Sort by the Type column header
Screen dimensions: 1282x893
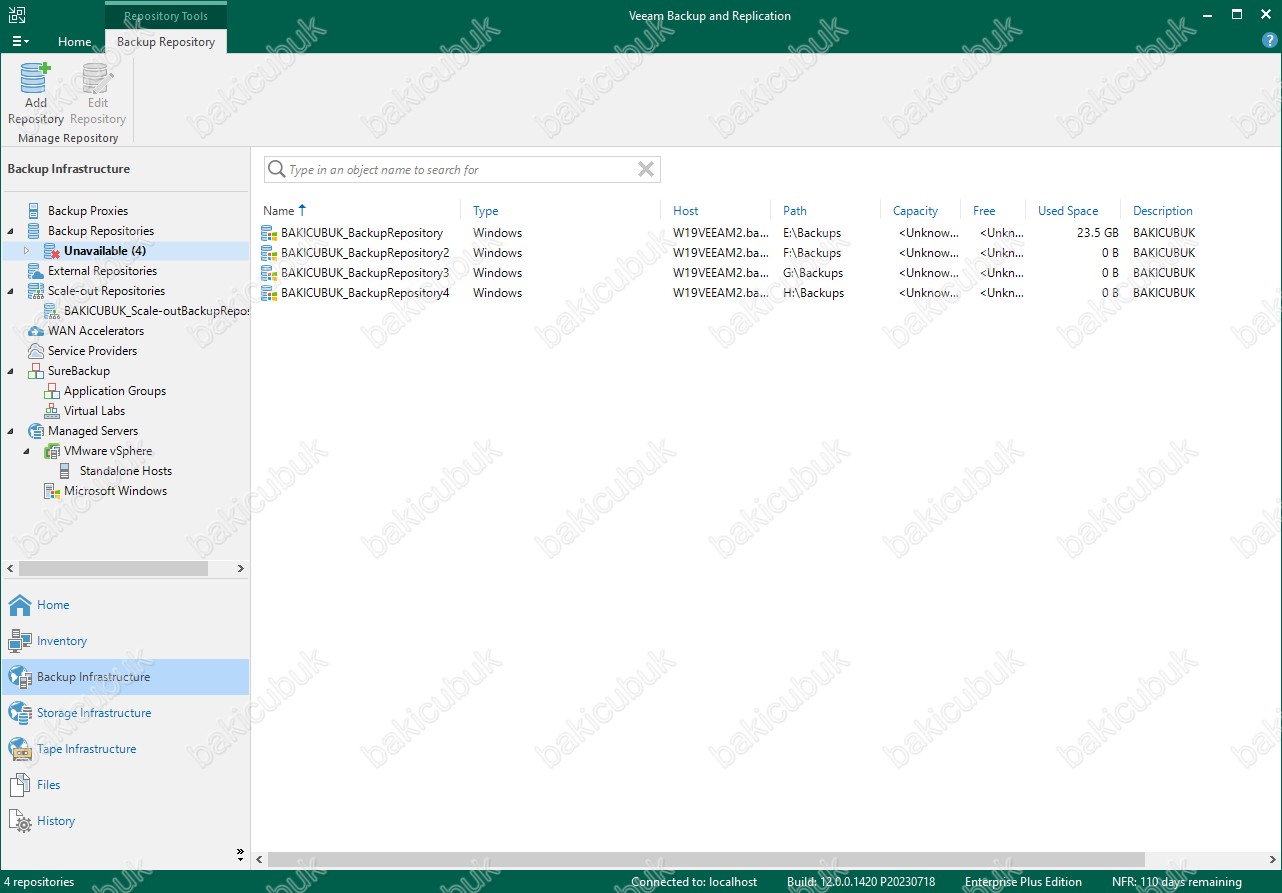[486, 211]
